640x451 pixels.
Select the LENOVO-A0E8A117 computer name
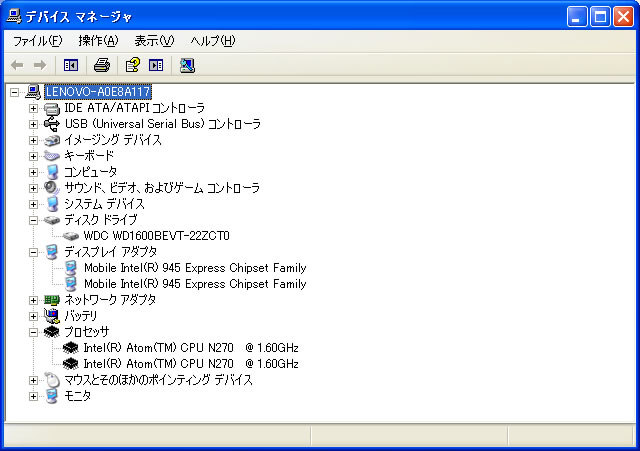[x=98, y=92]
